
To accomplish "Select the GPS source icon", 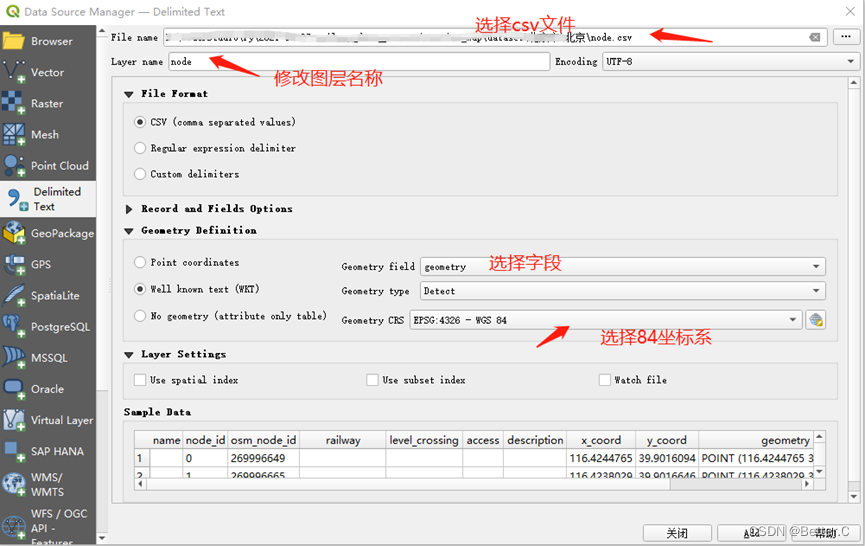I will pos(13,264).
